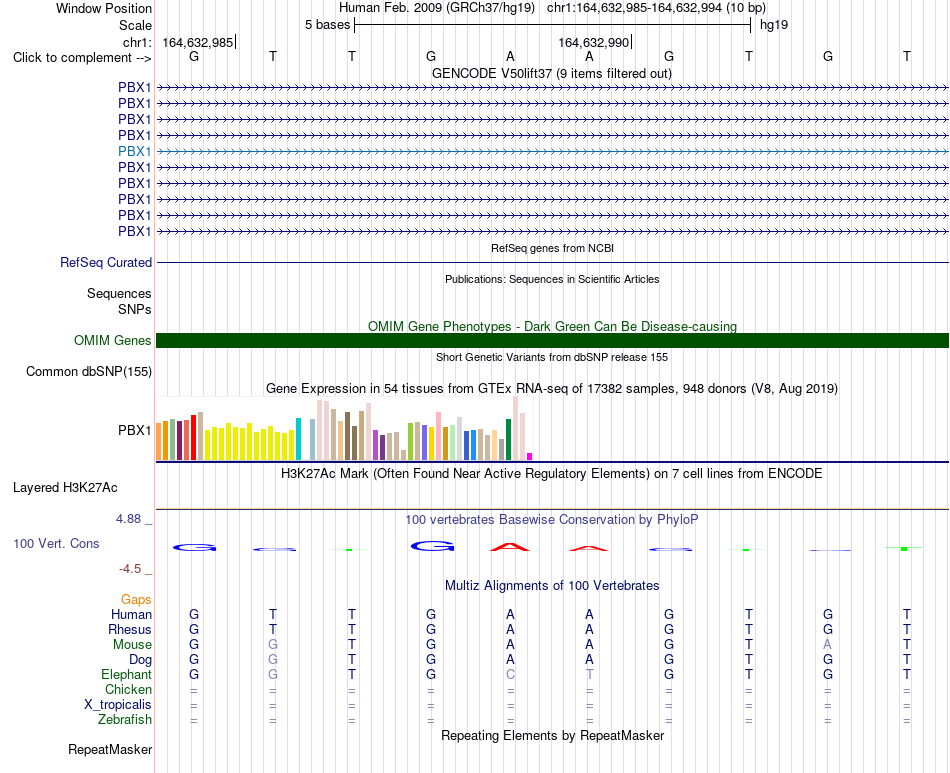Screen dimensions: 950x773
Task: Click the chr1: ruler label
Action: click(x=137, y=42)
